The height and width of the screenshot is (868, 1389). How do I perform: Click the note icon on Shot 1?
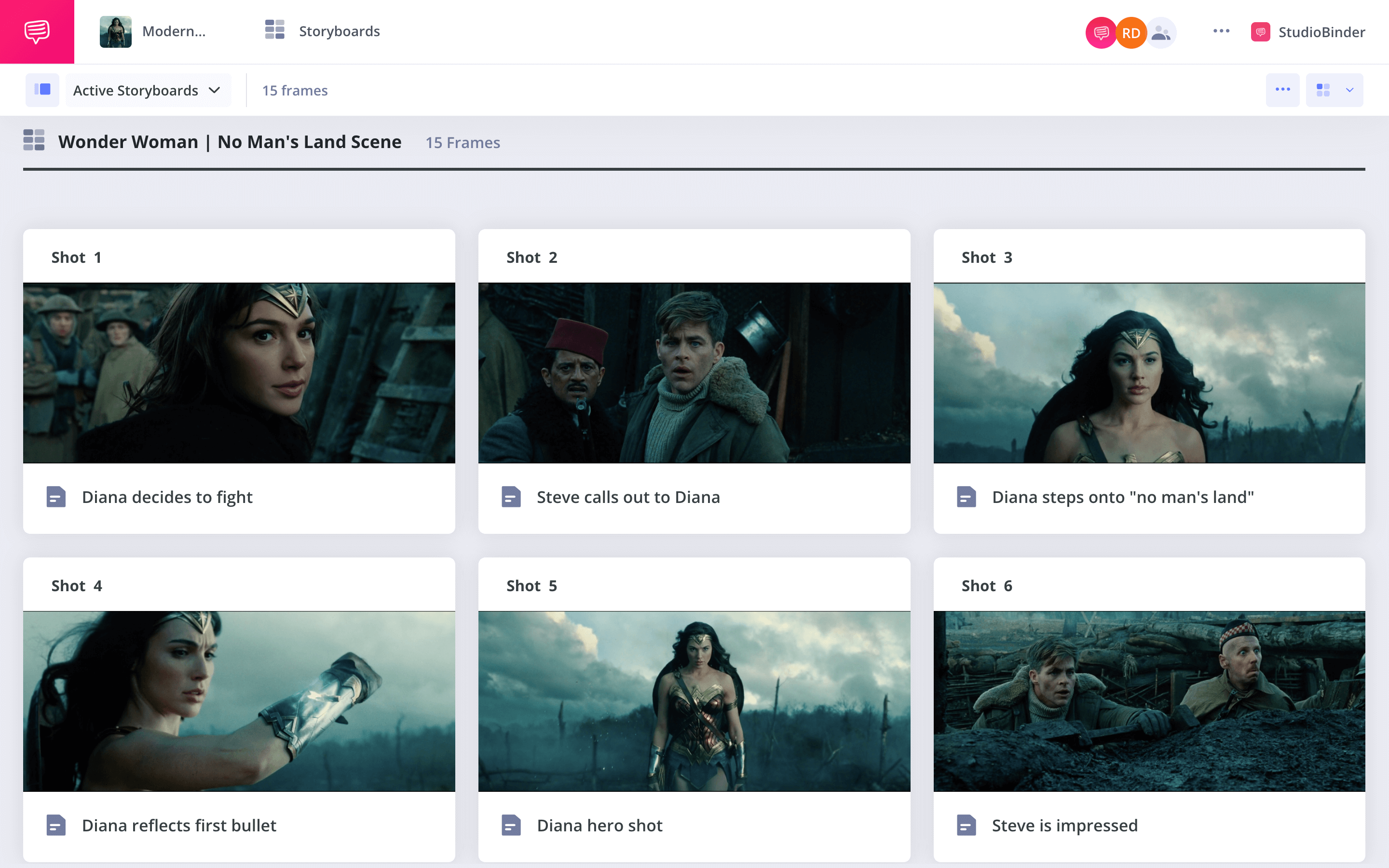(56, 496)
